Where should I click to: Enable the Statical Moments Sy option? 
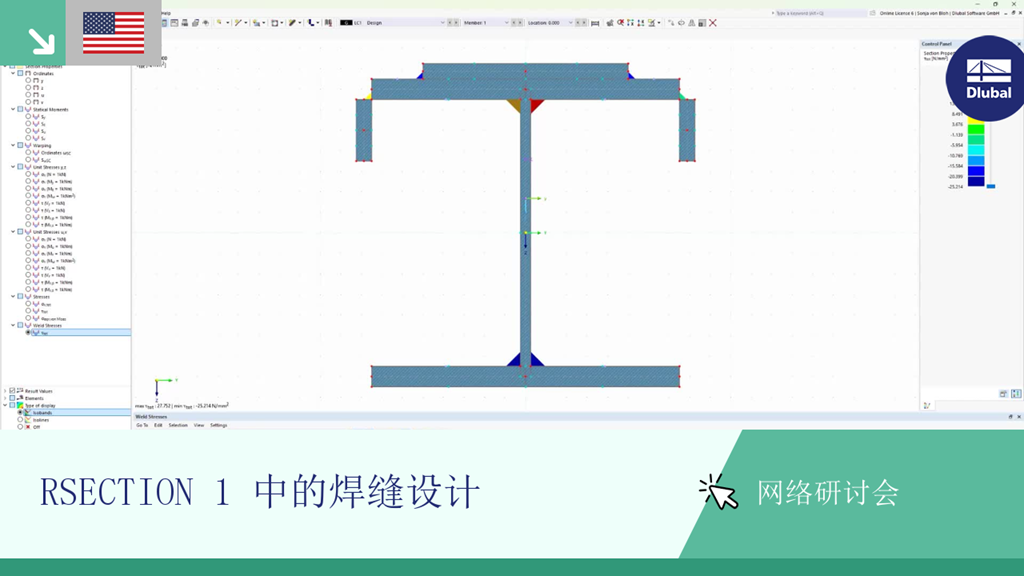point(28,117)
